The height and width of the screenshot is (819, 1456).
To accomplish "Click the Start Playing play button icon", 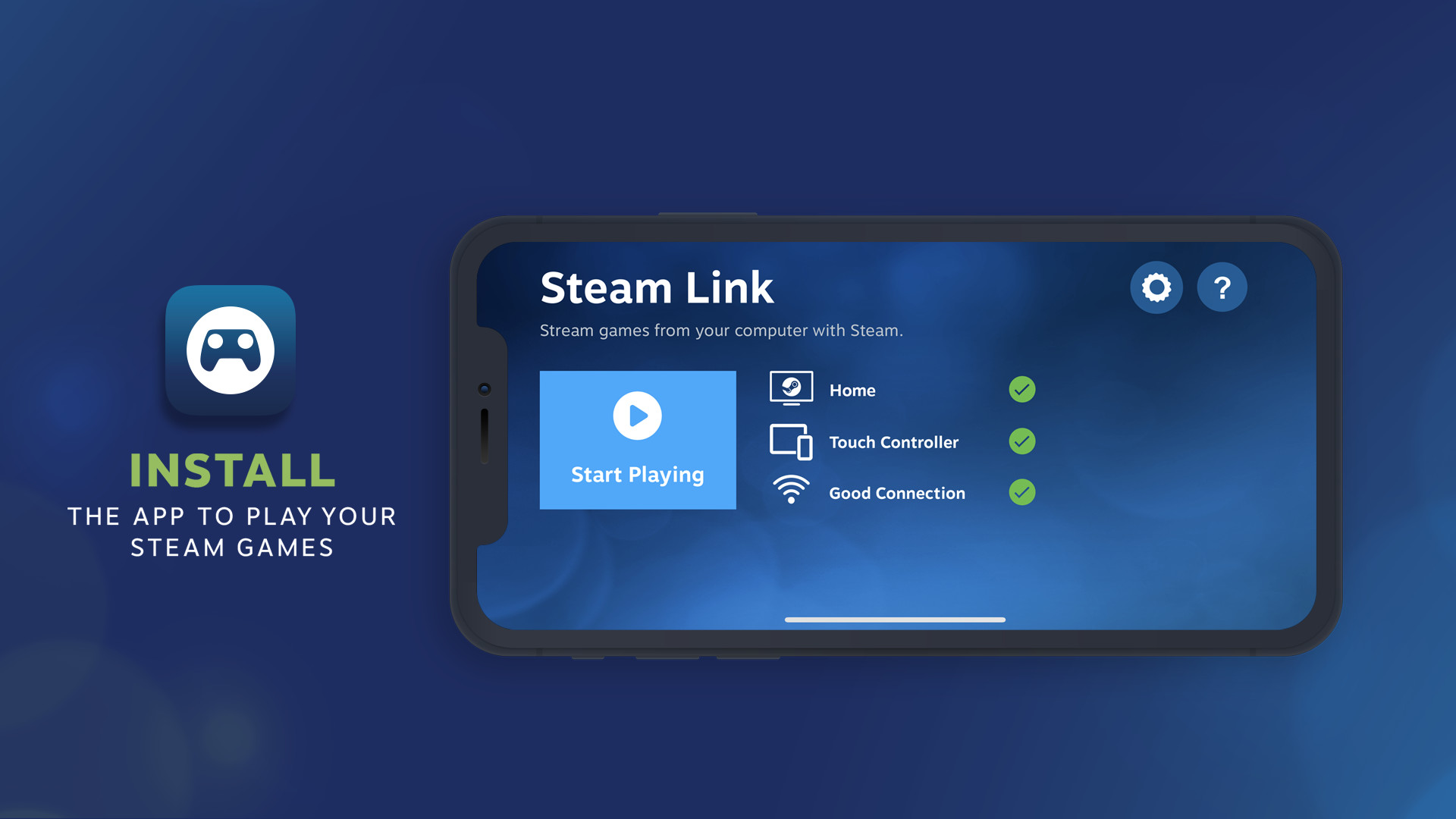I will 636,416.
